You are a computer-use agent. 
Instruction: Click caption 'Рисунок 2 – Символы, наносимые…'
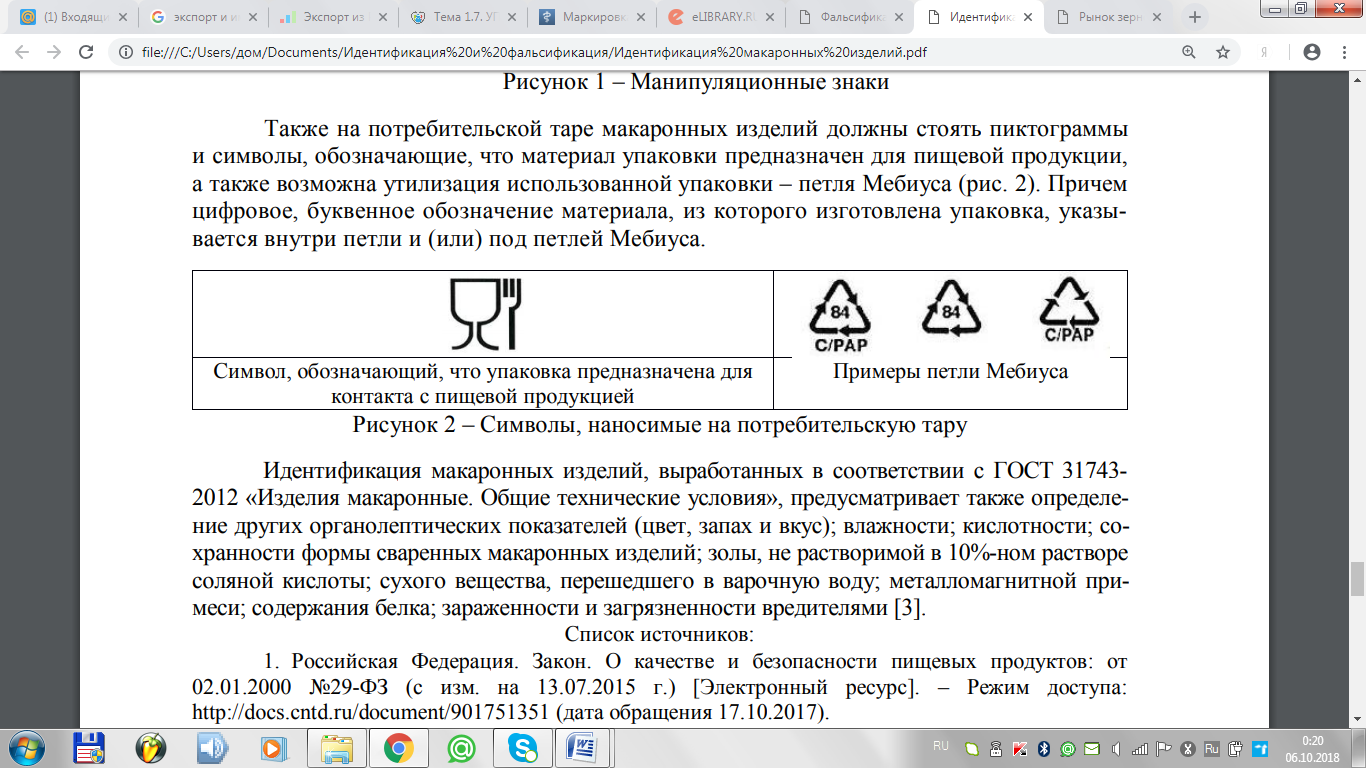point(659,425)
